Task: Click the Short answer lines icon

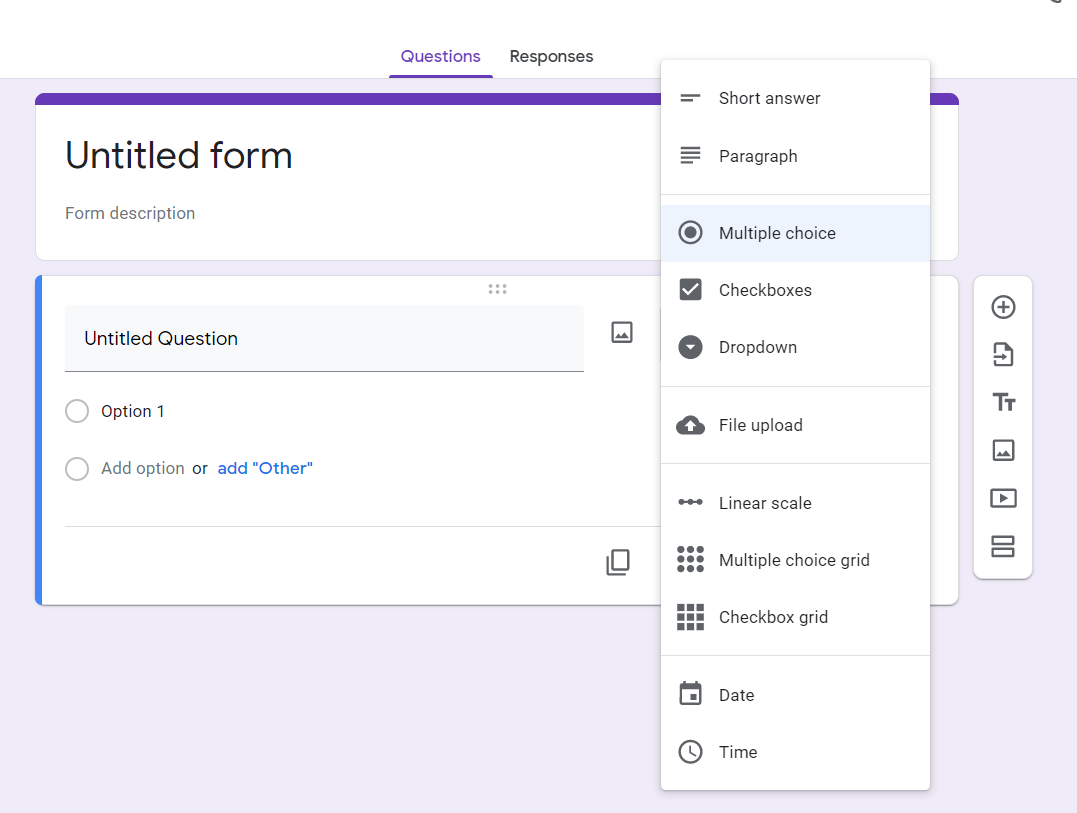Action: (690, 98)
